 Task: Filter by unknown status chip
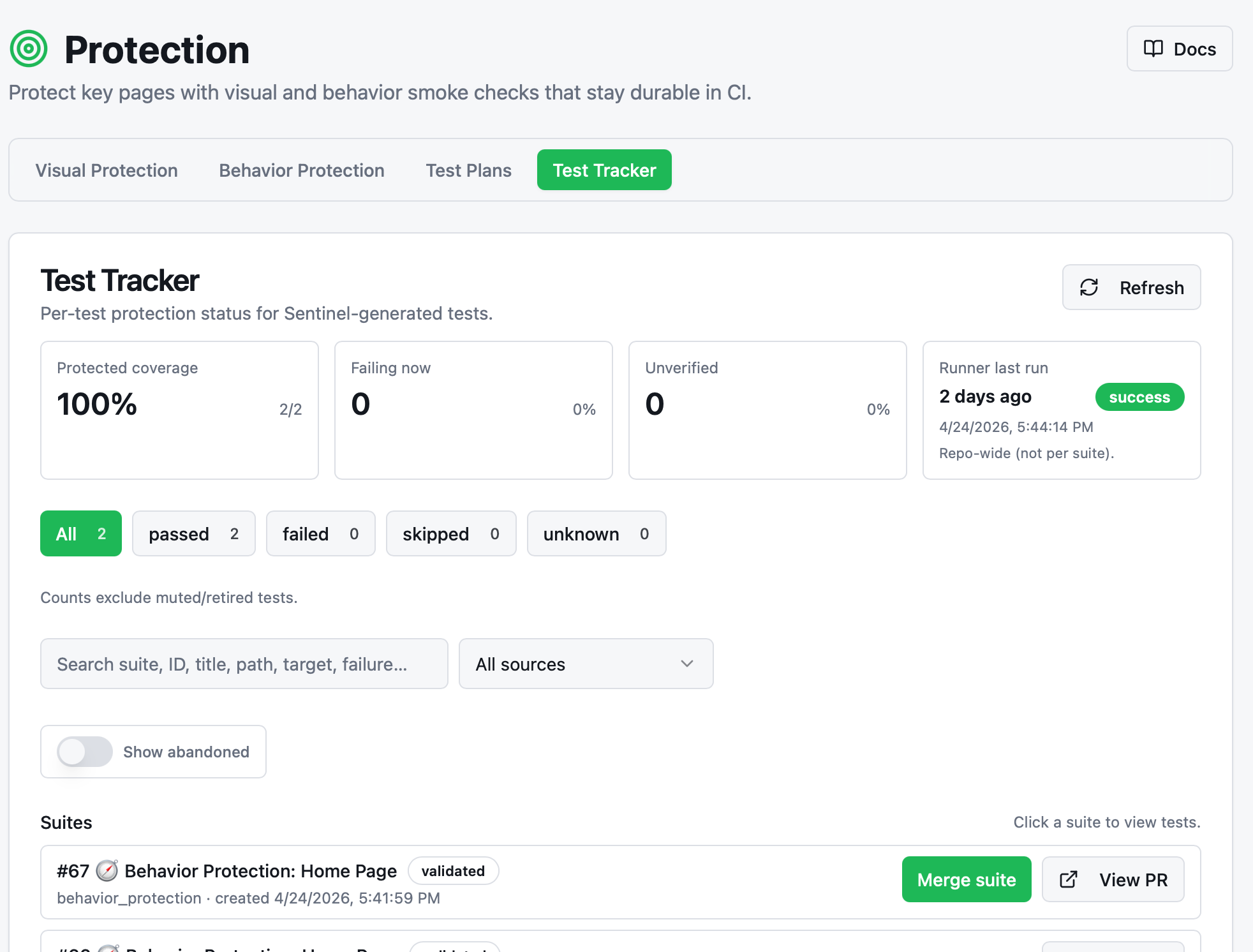point(597,533)
